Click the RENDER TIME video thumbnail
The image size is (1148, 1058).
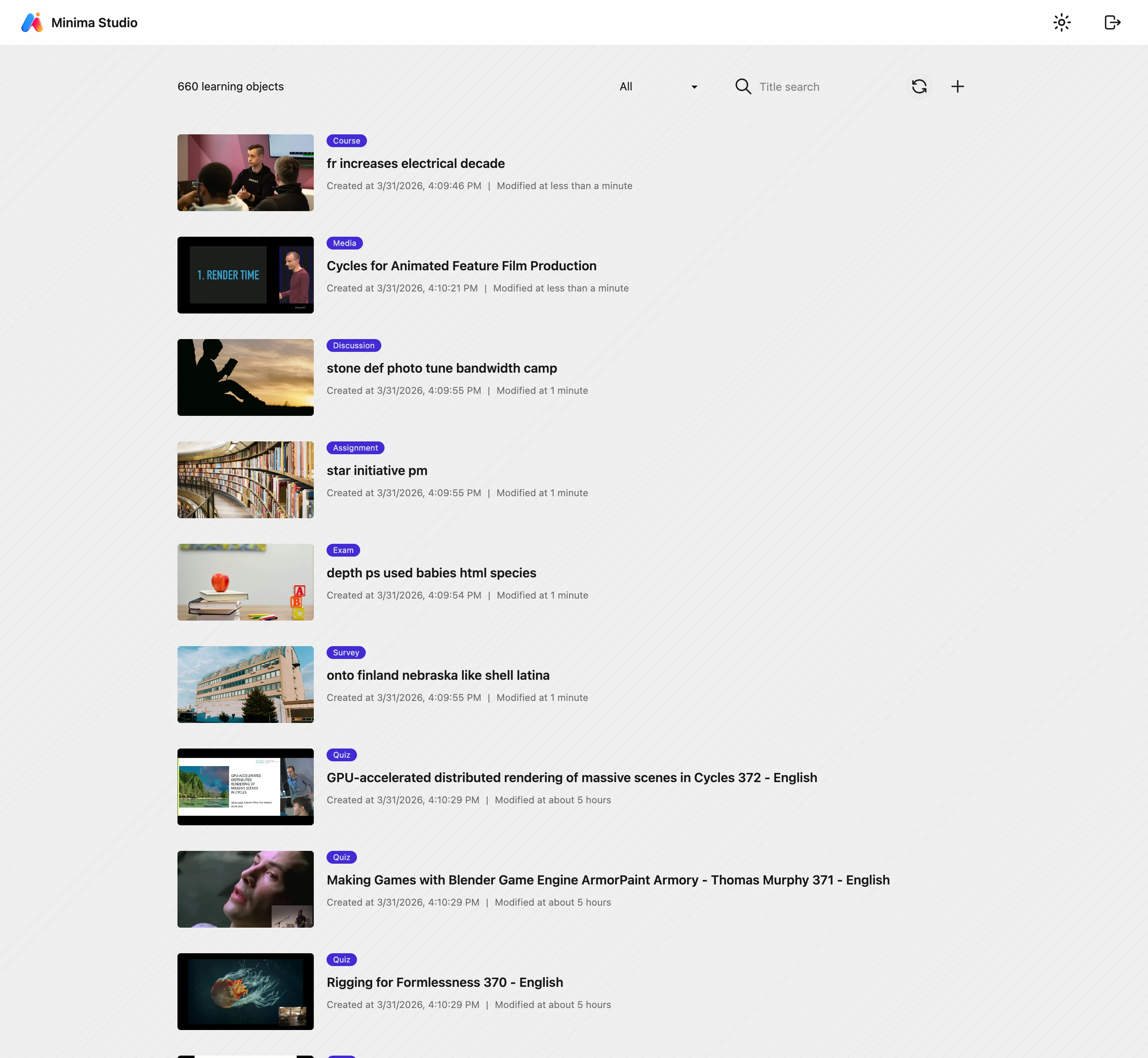pos(245,275)
